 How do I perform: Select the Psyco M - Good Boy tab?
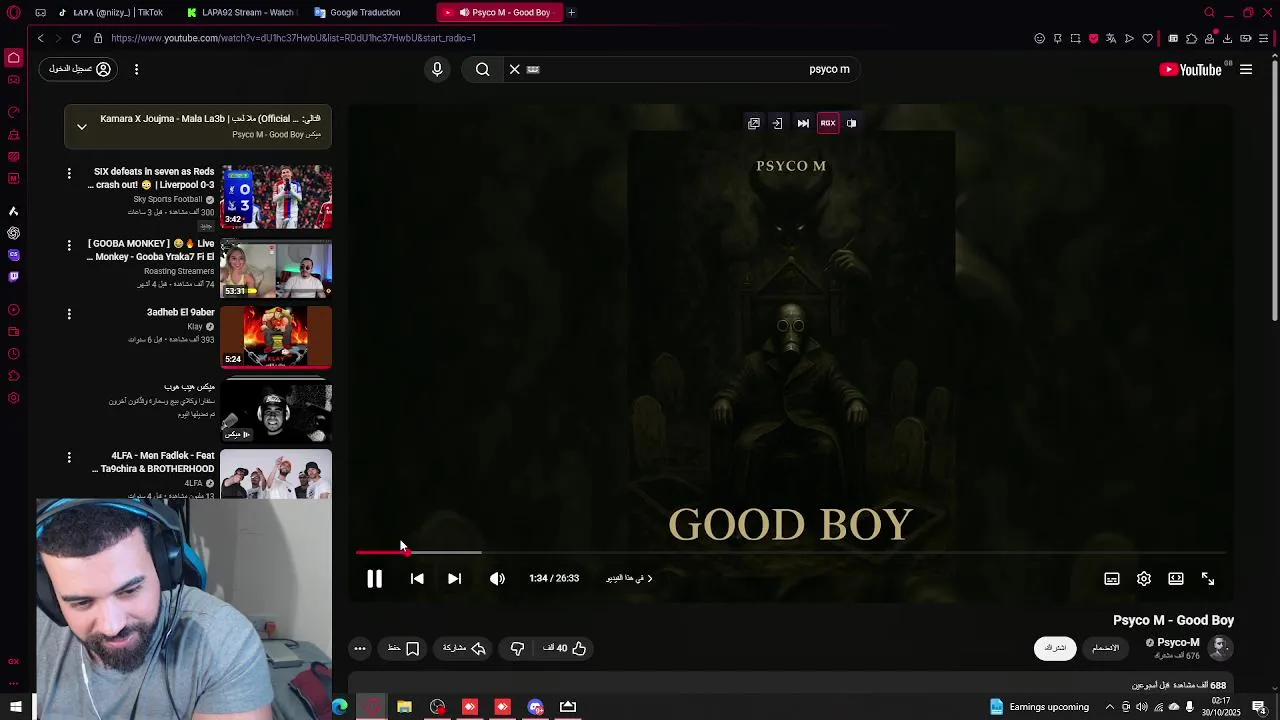tap(498, 12)
